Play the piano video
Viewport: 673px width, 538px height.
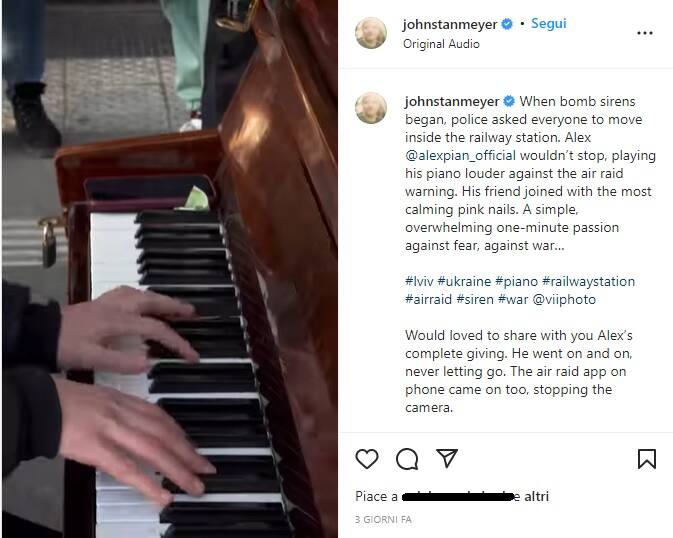tap(170, 269)
